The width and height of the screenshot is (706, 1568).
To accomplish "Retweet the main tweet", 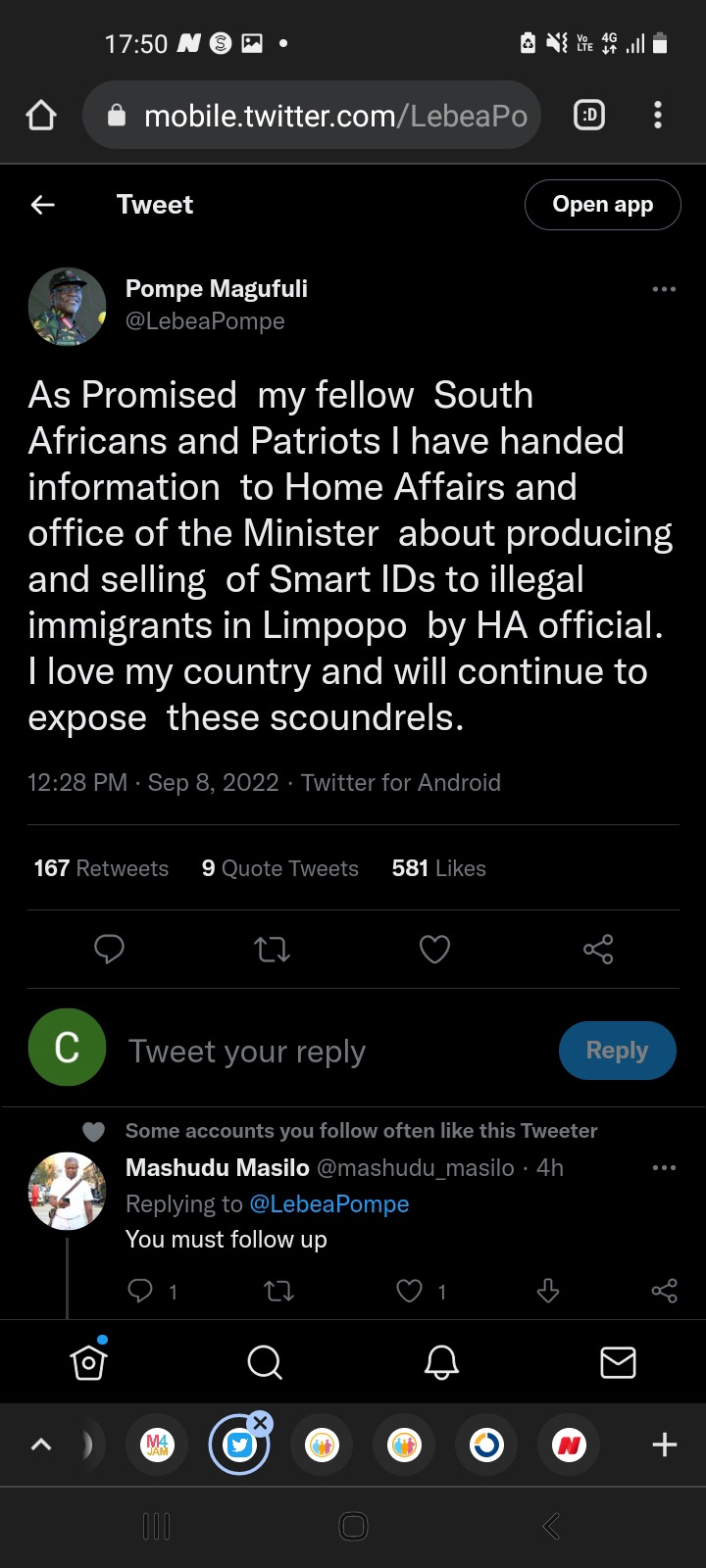I will pos(272,949).
